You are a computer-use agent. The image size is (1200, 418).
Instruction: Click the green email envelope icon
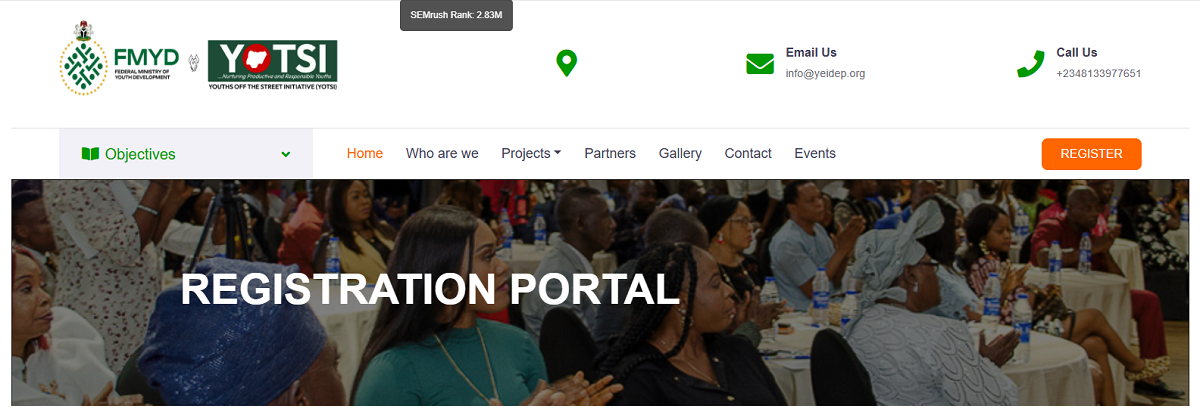pos(760,64)
